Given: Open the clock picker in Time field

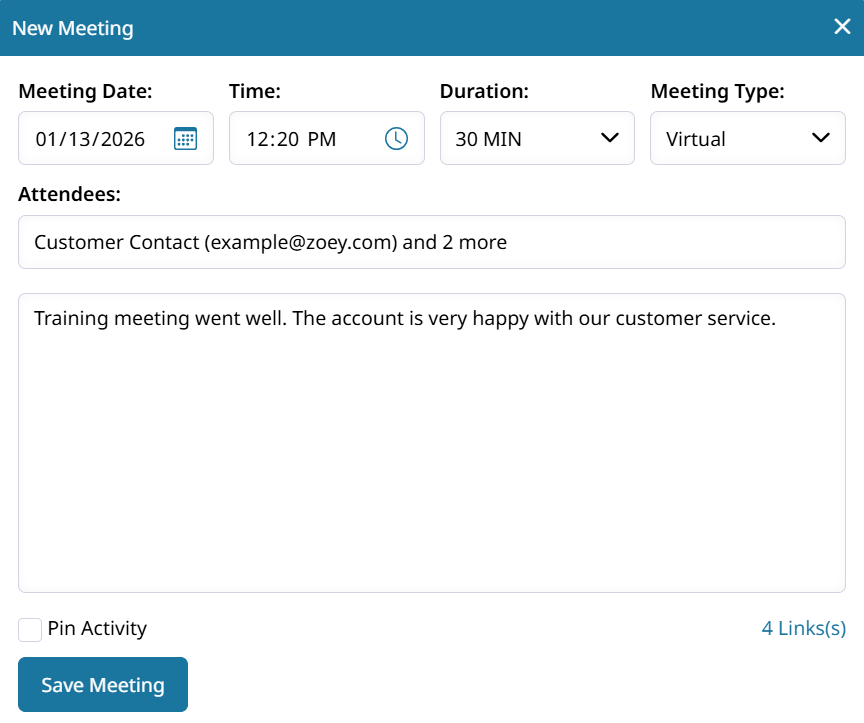Looking at the screenshot, I should pos(396,138).
